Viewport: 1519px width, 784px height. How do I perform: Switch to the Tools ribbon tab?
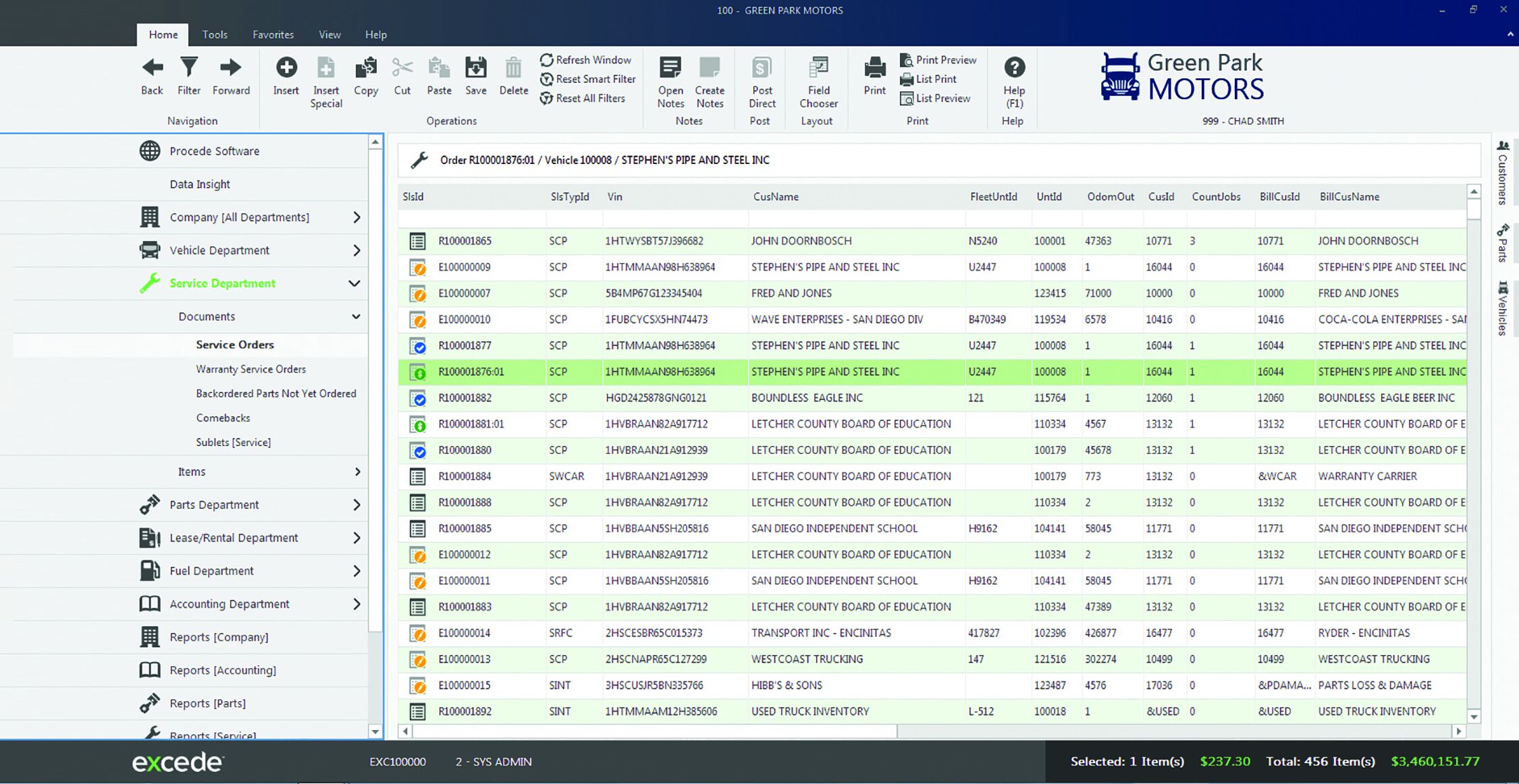tap(215, 34)
